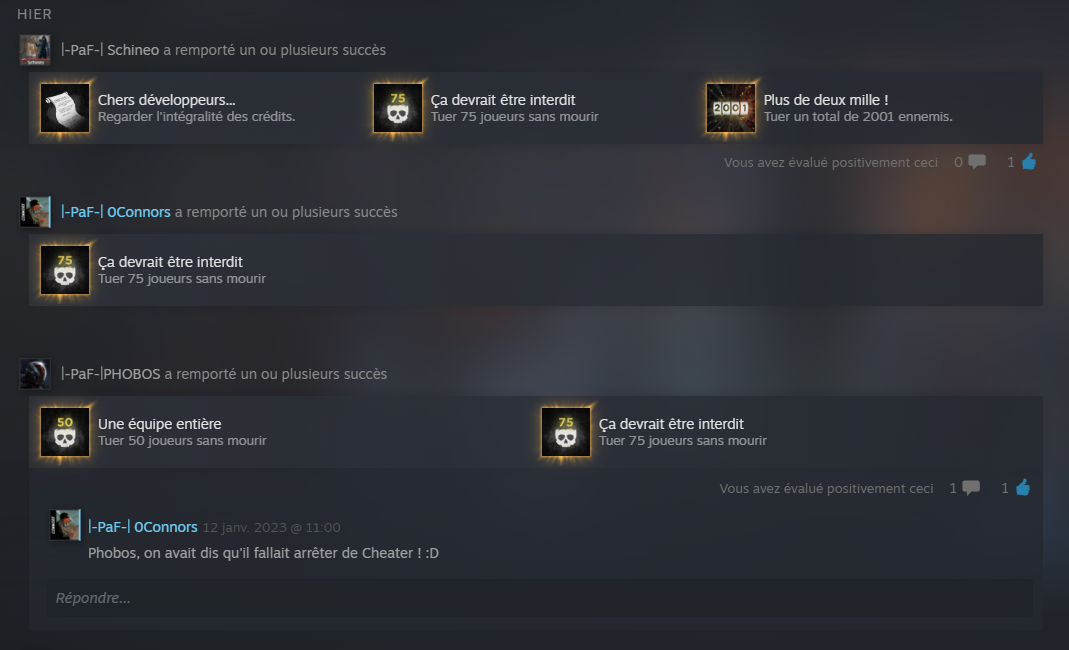Toggle thumbs up on PHOBOS's activity
The height and width of the screenshot is (650, 1069).
pyautogui.click(x=1023, y=488)
